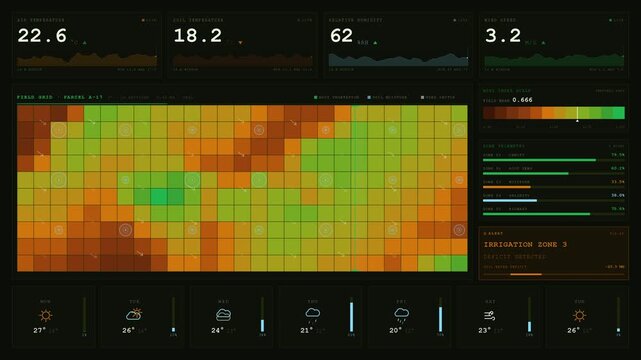Image resolution: width=641 pixels, height=360 pixels.
Task: Click the up-arrow trend icon beside 3.2 wind speed
Action: tap(543, 42)
